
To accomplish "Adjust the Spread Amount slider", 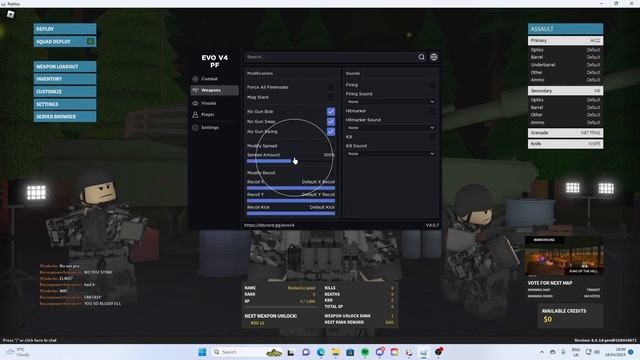I will coord(291,161).
